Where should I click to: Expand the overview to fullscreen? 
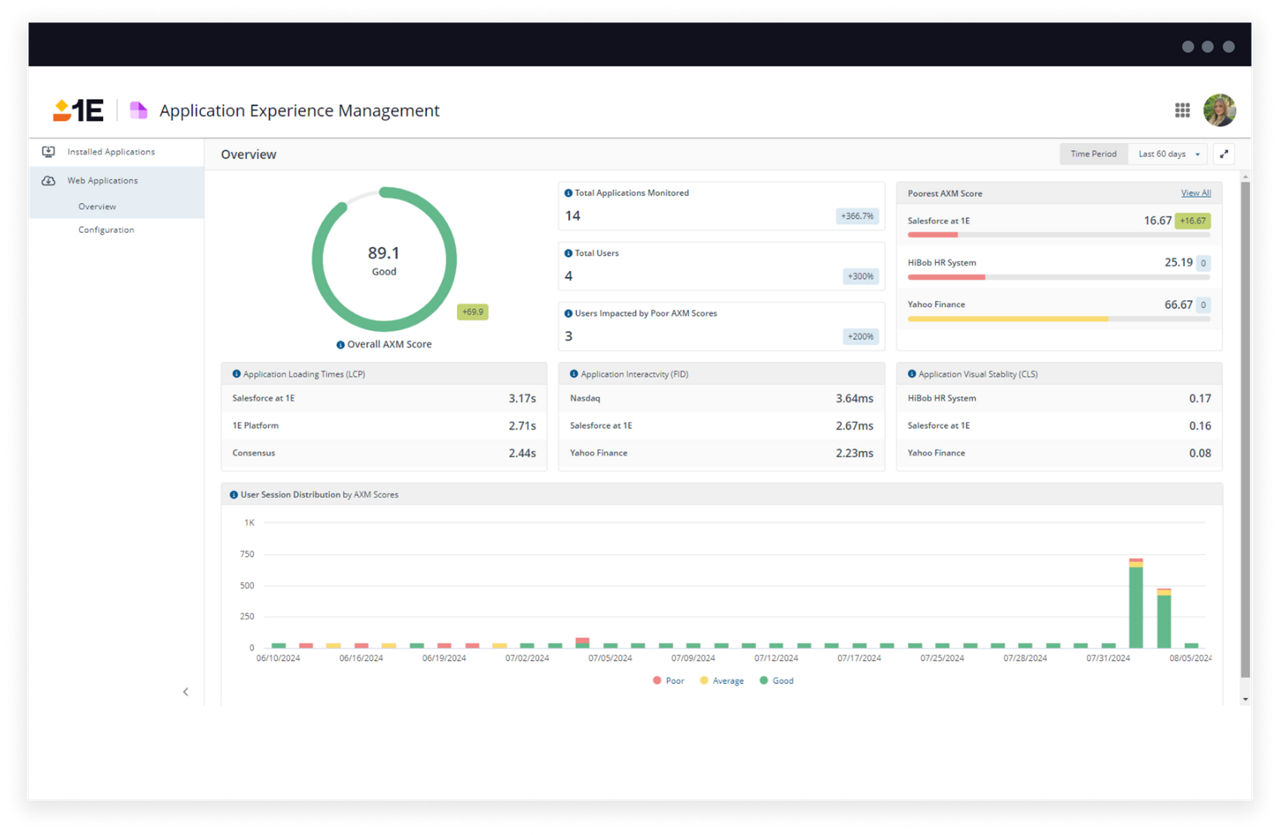1224,154
